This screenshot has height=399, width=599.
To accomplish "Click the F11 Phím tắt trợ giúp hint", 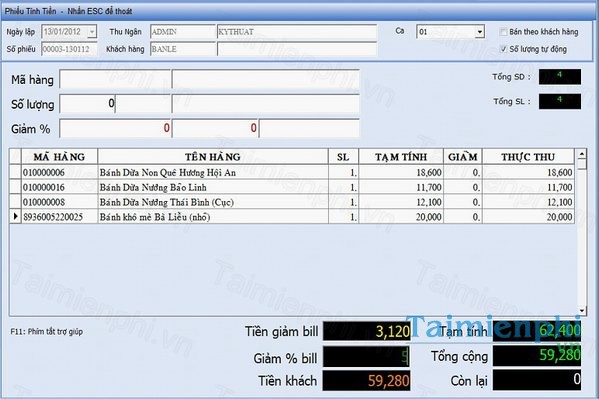I will tap(47, 331).
